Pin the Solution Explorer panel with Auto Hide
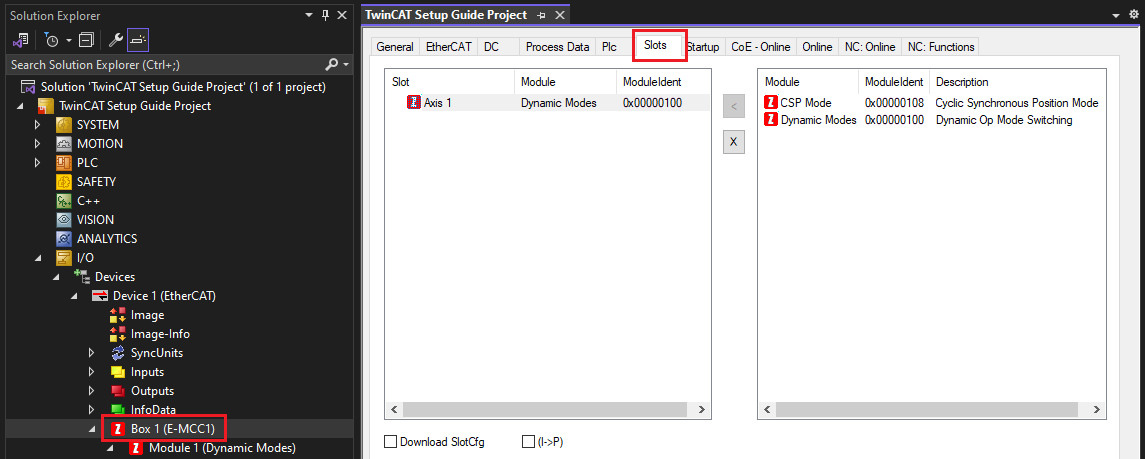 326,15
